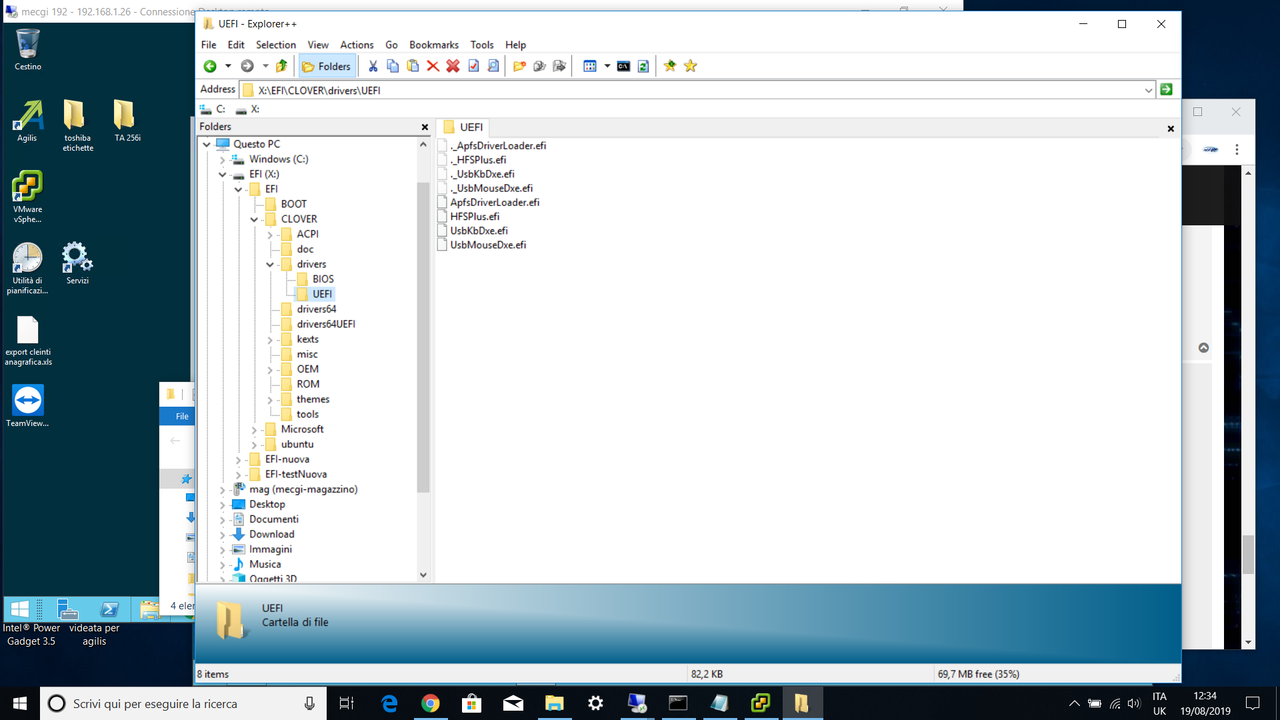Open the Actions menu
1280x720 pixels.
point(357,45)
